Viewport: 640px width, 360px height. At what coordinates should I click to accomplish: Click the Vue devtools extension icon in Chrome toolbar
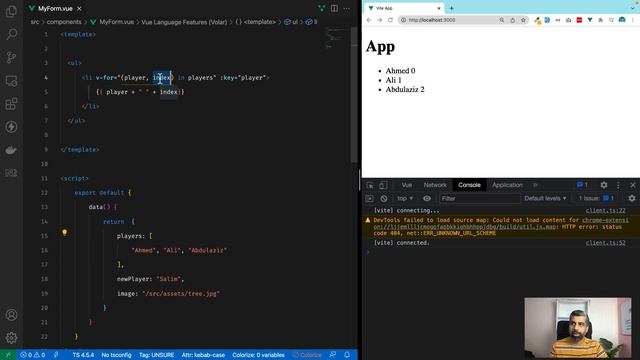(x=590, y=20)
